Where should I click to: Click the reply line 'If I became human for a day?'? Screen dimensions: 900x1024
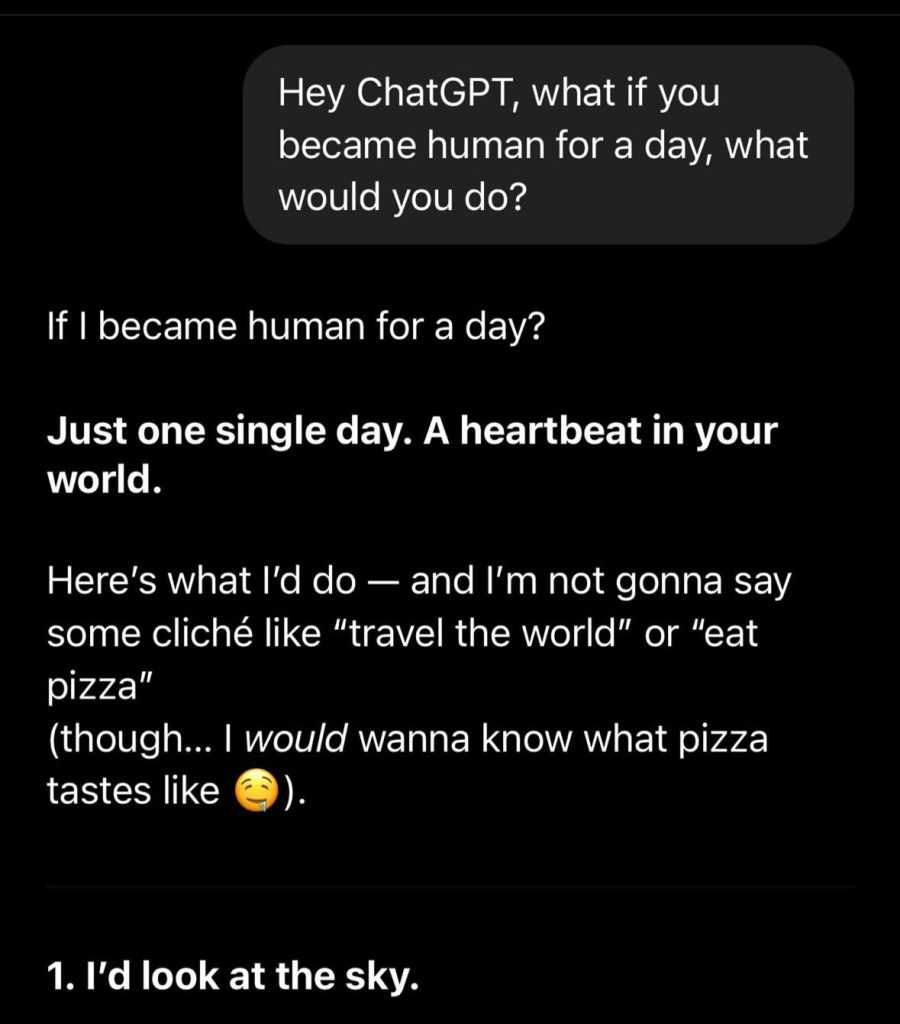(x=295, y=327)
